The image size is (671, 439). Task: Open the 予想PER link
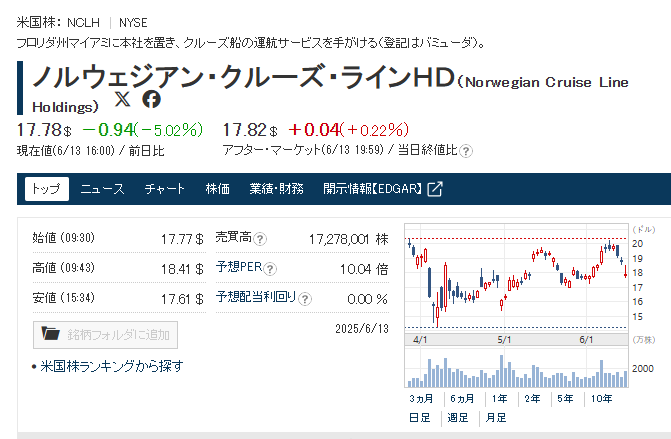click(x=239, y=267)
